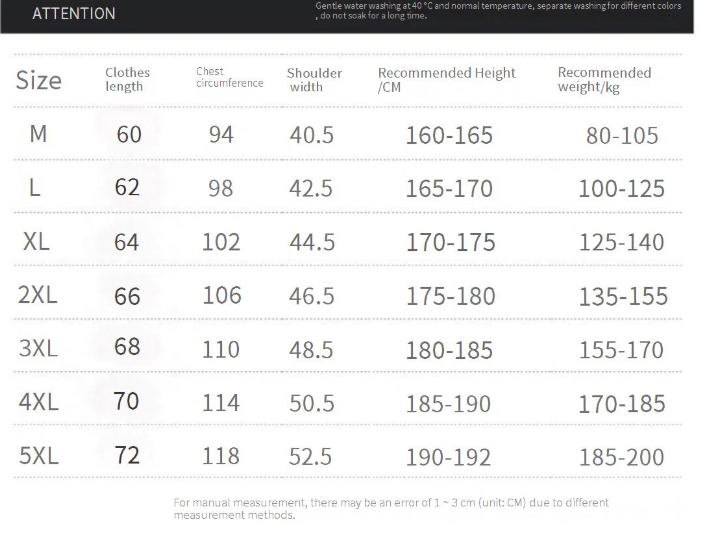
Task: Select the 4XL size label
Action: click(x=39, y=402)
